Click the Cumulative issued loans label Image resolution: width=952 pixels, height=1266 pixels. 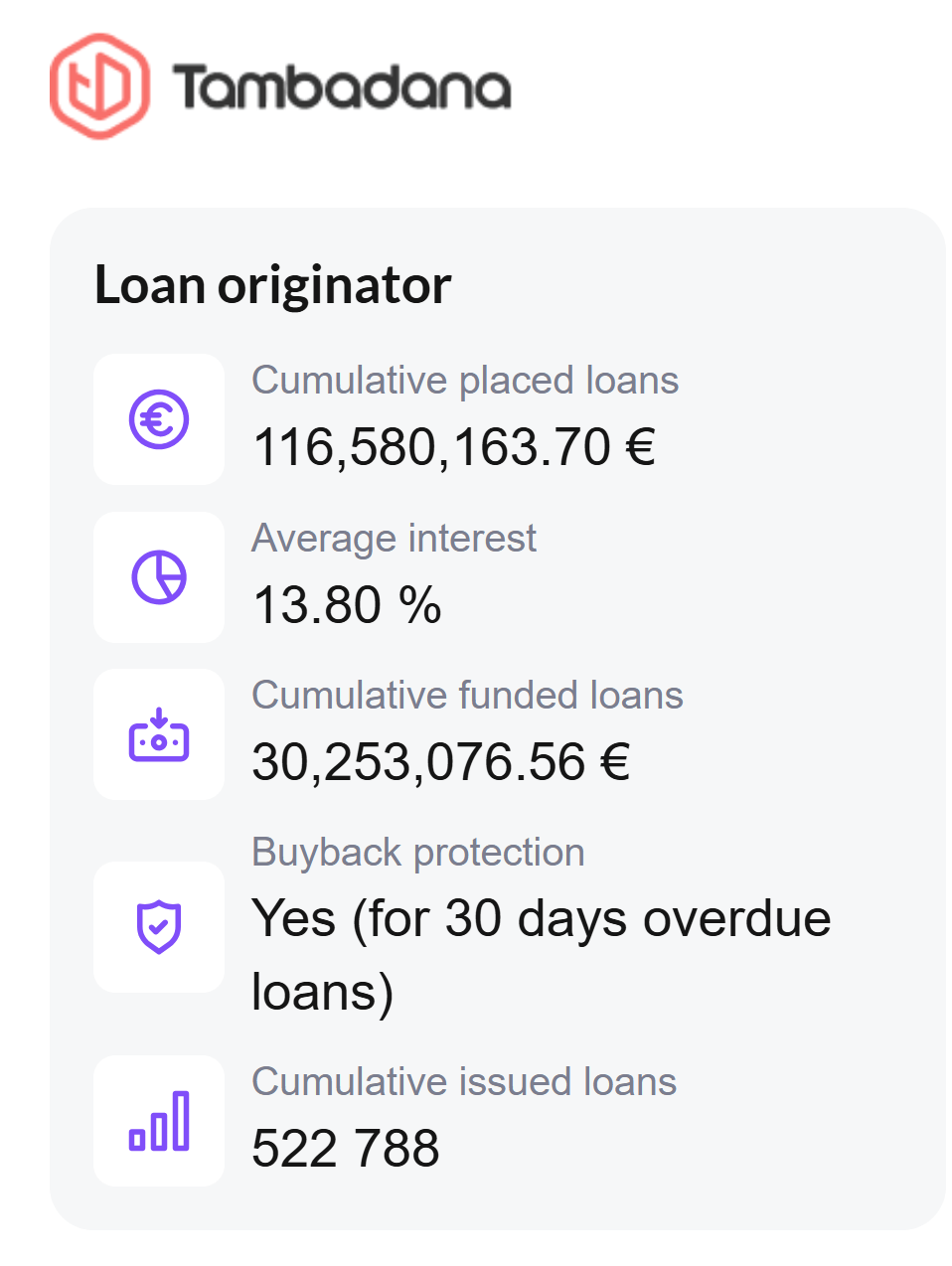[464, 1082]
